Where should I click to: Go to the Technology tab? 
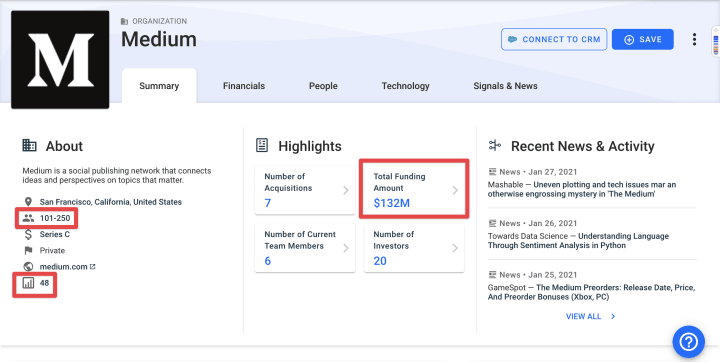point(405,86)
